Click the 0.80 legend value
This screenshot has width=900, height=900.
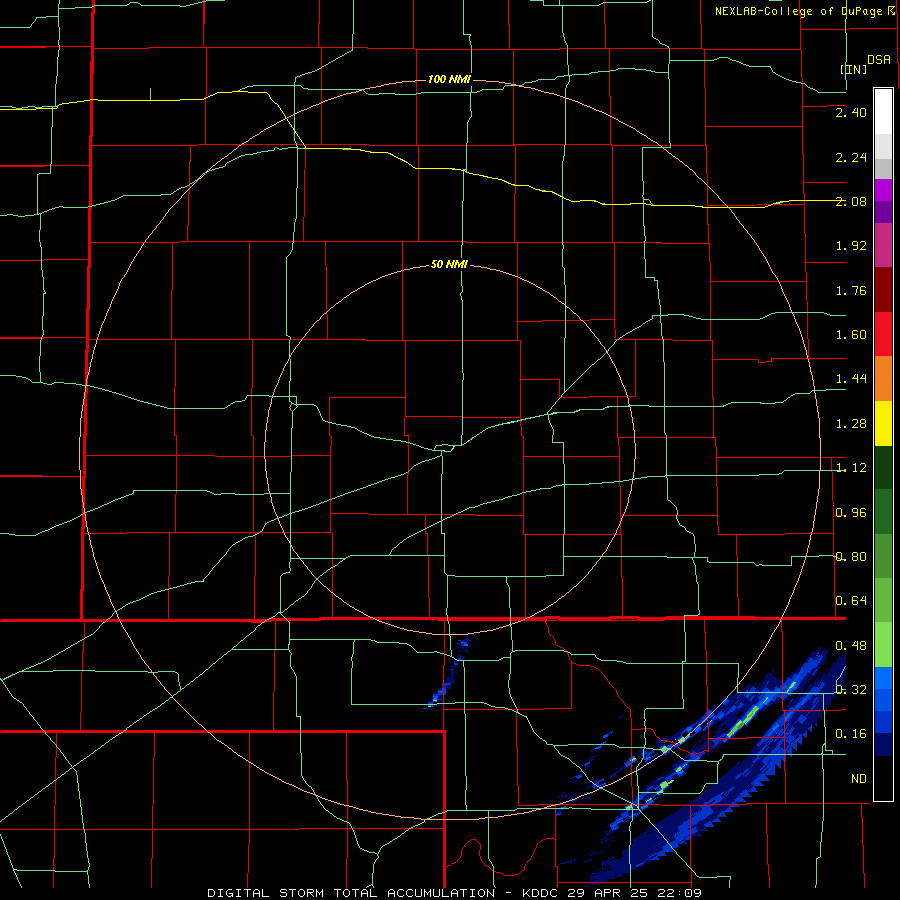click(851, 557)
